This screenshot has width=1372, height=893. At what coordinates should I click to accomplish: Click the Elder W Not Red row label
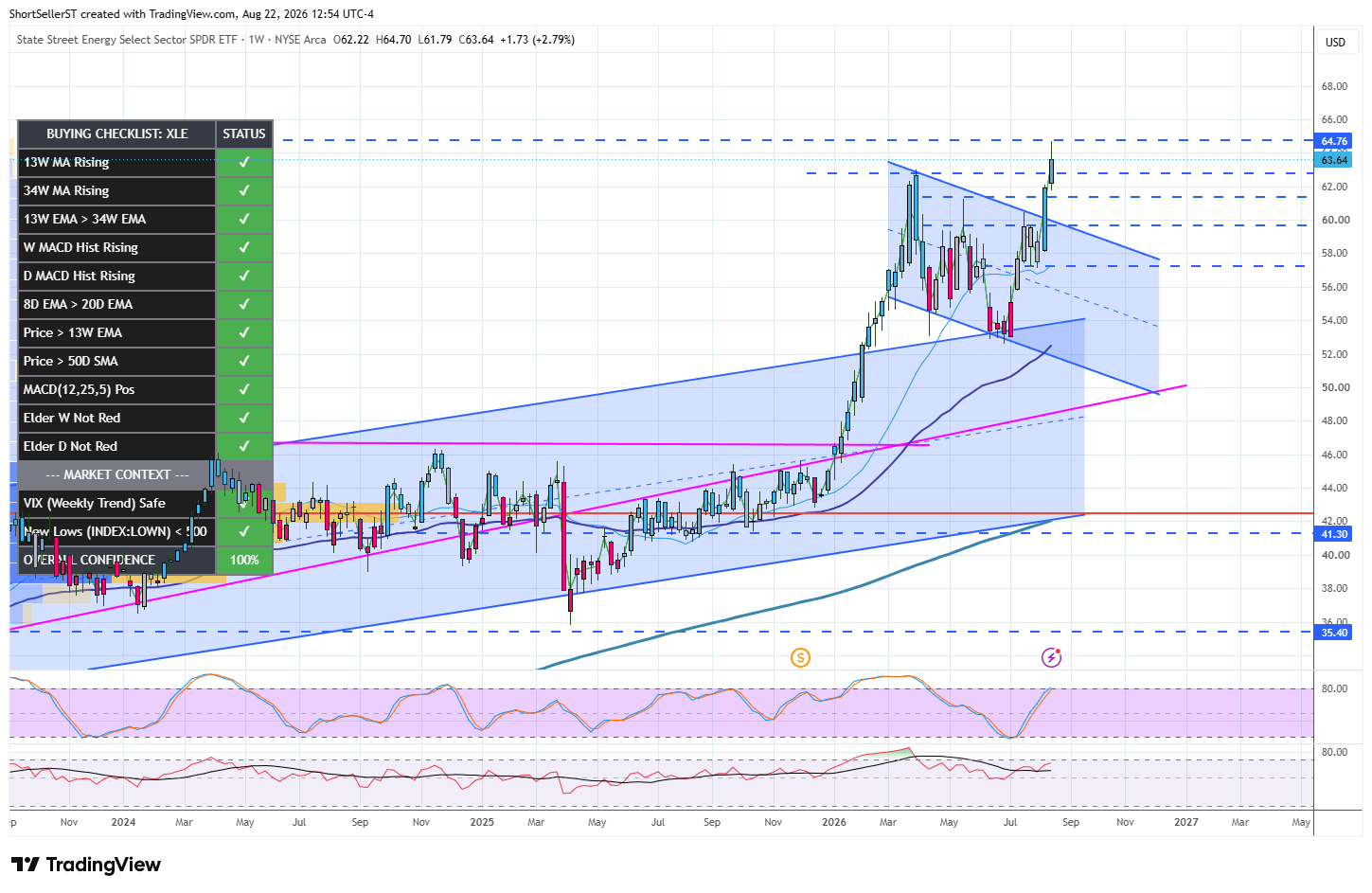tap(72, 418)
